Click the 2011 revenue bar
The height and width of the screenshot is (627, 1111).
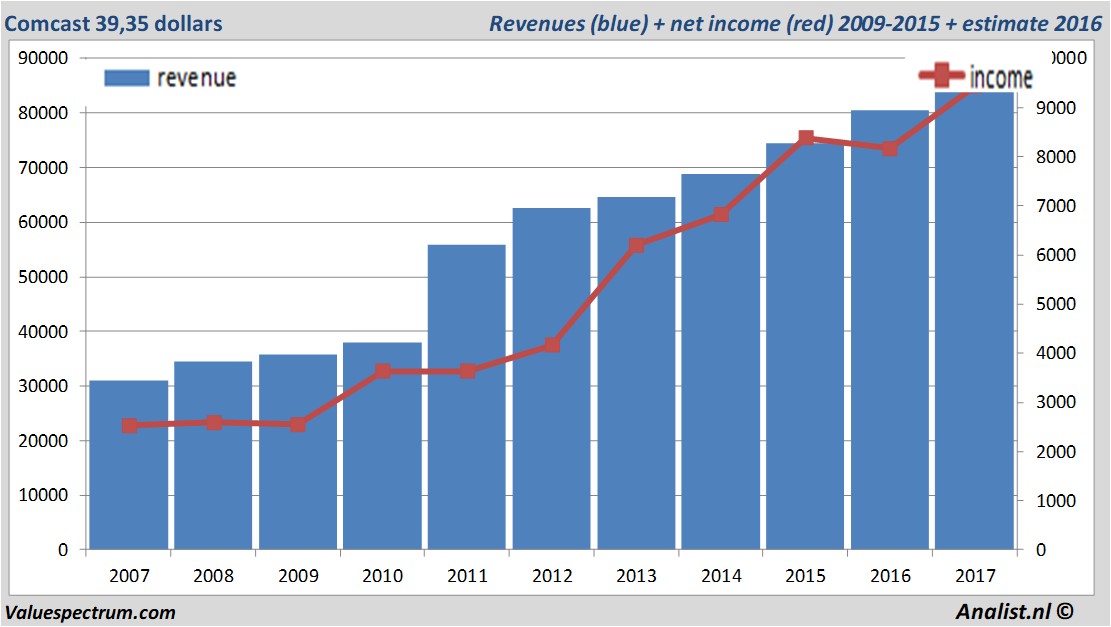click(x=467, y=400)
